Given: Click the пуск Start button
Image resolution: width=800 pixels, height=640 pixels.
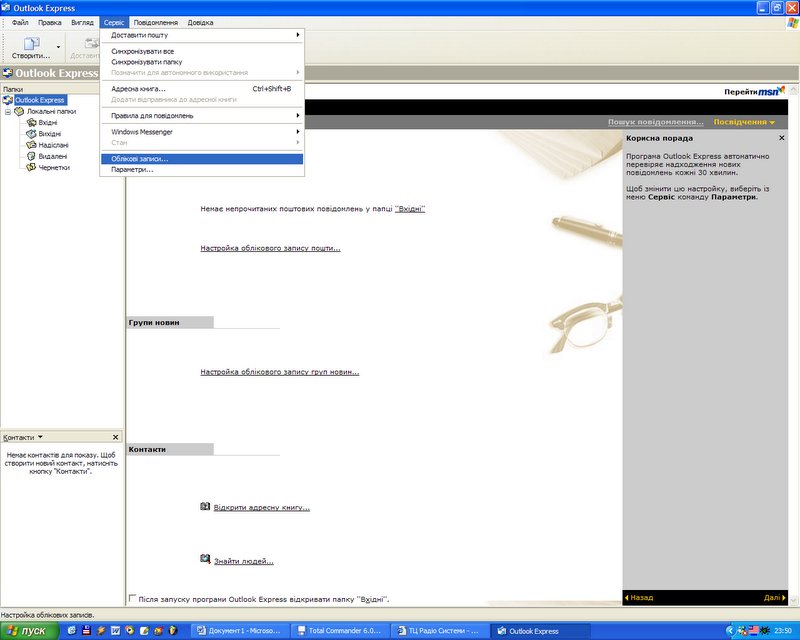Looking at the screenshot, I should coord(30,631).
